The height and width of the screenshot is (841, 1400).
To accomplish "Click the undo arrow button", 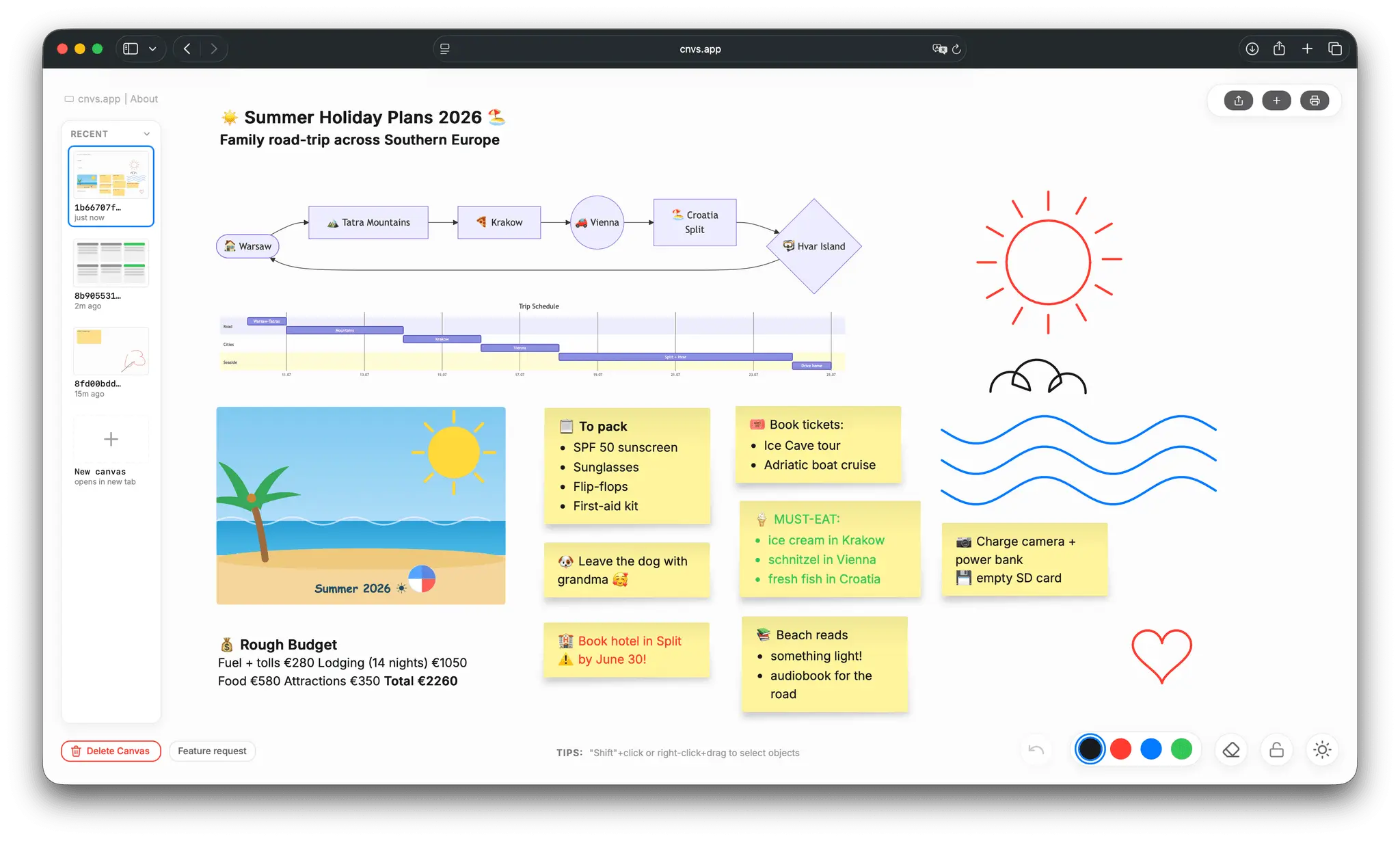I will (x=1036, y=750).
